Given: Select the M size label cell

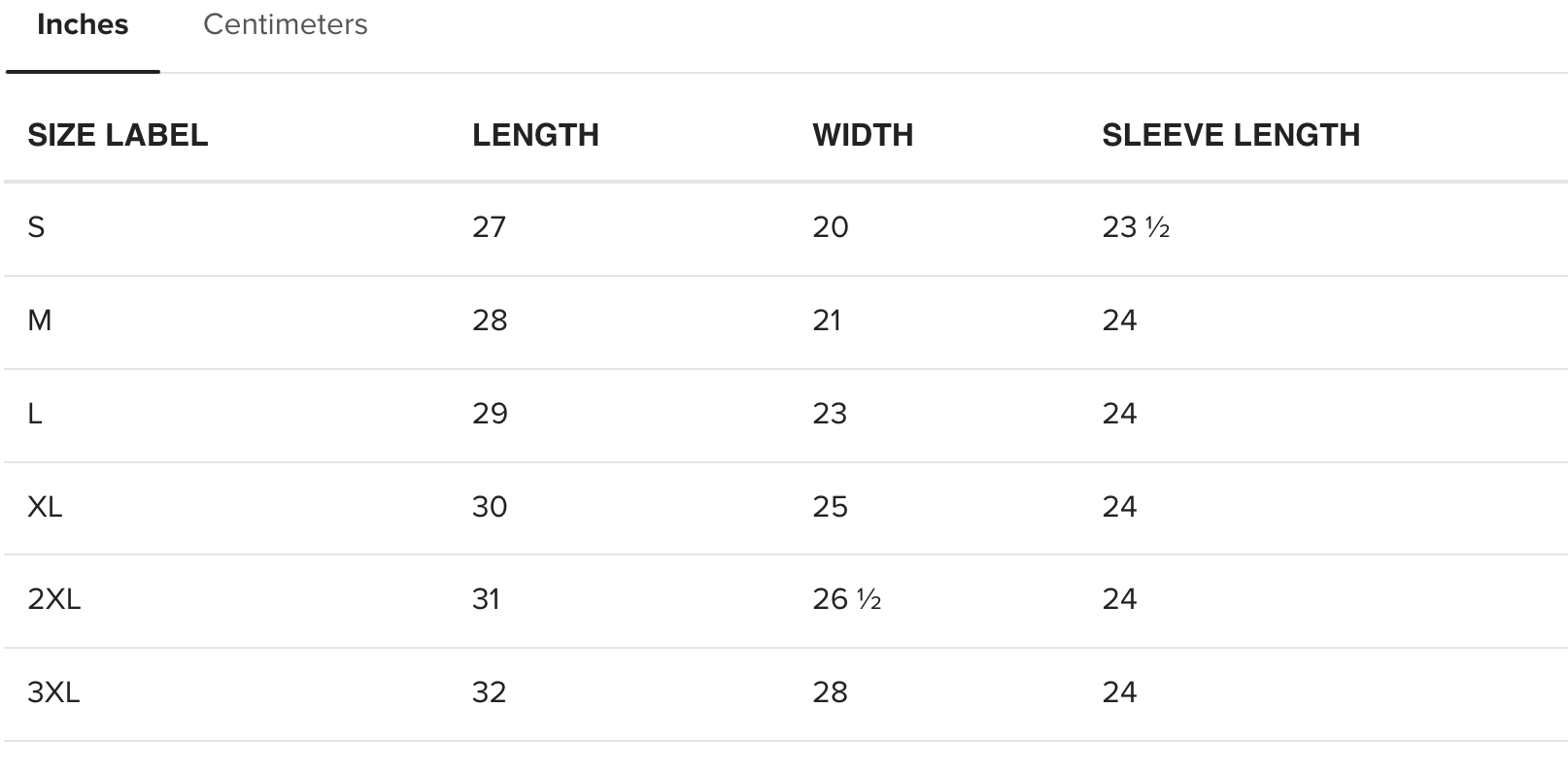Looking at the screenshot, I should [x=40, y=320].
